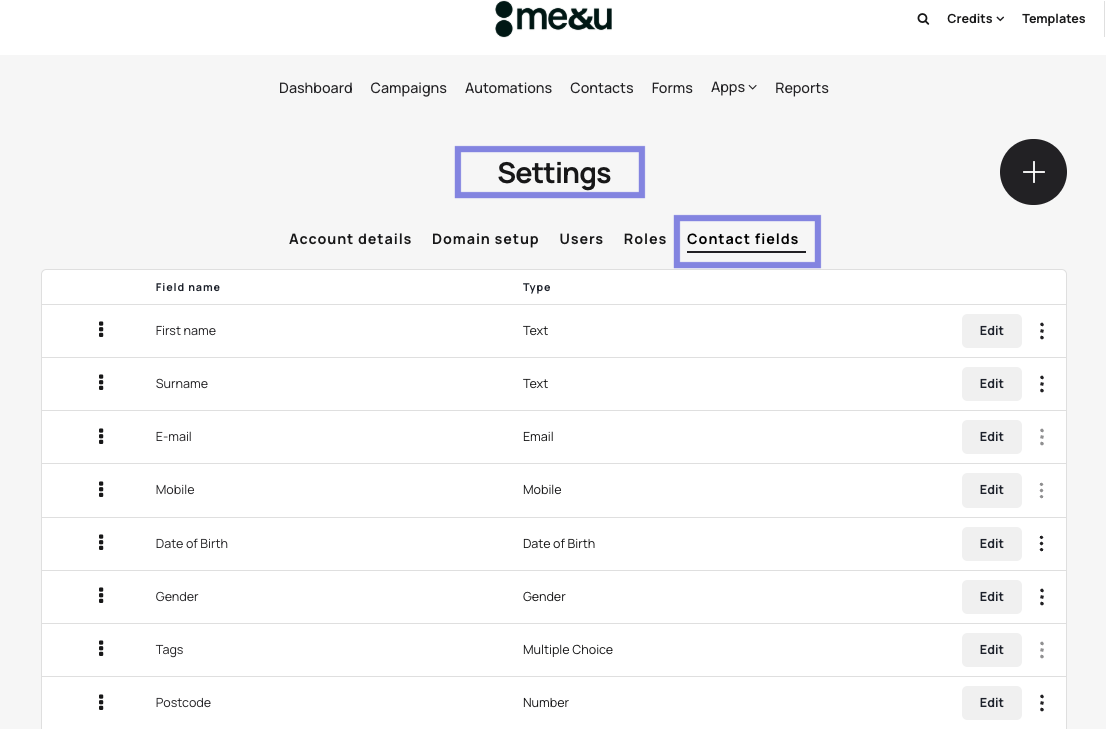Open more options for Gender row
Screen dimensions: 1106x729
coord(1042,597)
